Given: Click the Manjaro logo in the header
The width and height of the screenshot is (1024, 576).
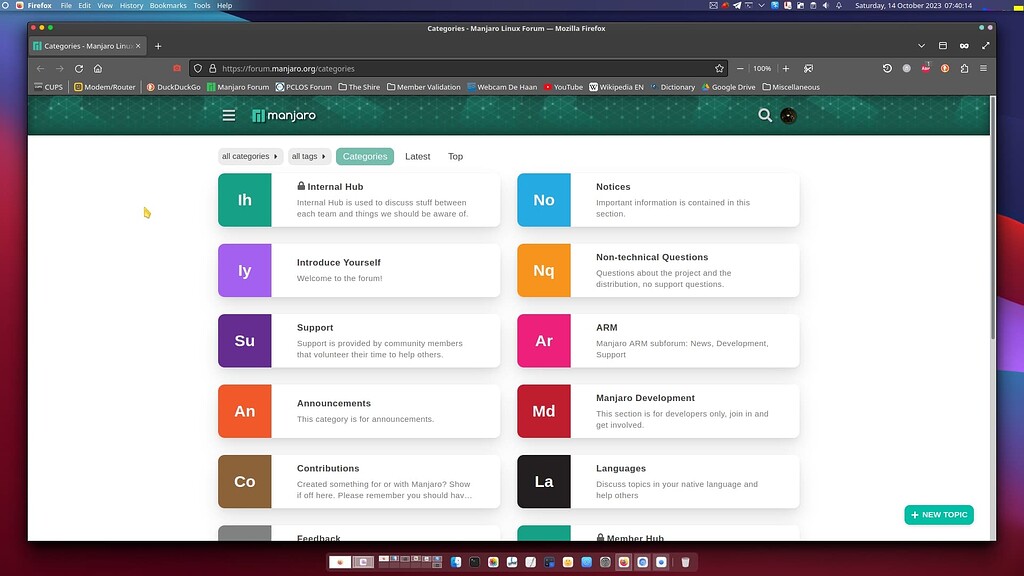Looking at the screenshot, I should [283, 115].
